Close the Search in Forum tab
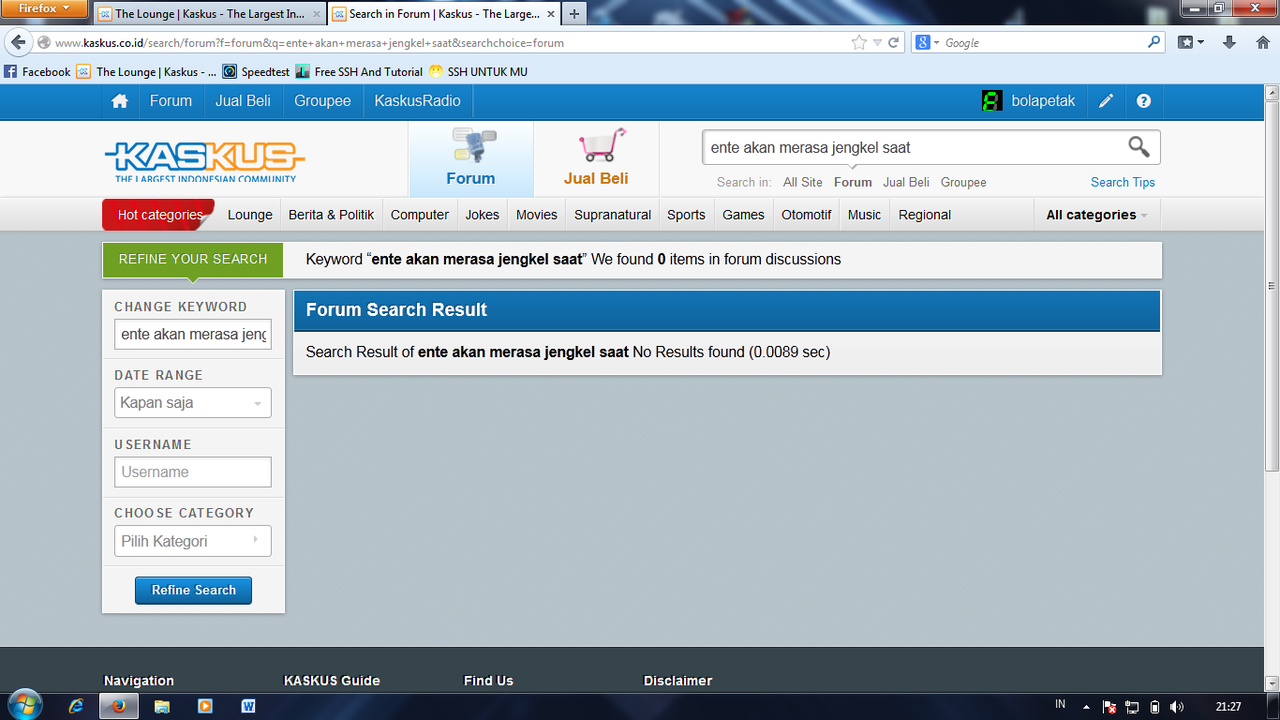 tap(550, 14)
